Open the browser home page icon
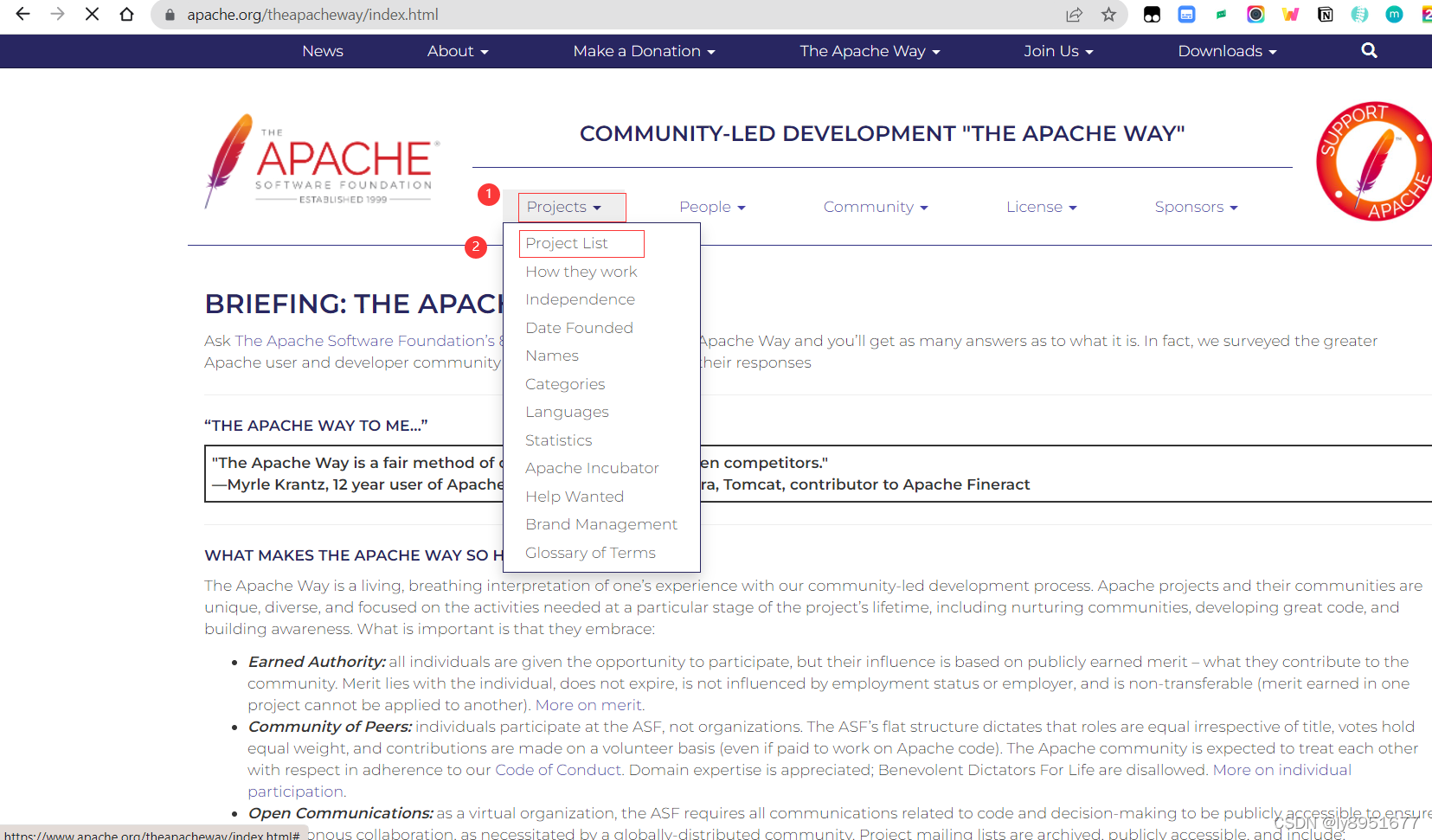The width and height of the screenshot is (1432, 840). pyautogui.click(x=127, y=14)
